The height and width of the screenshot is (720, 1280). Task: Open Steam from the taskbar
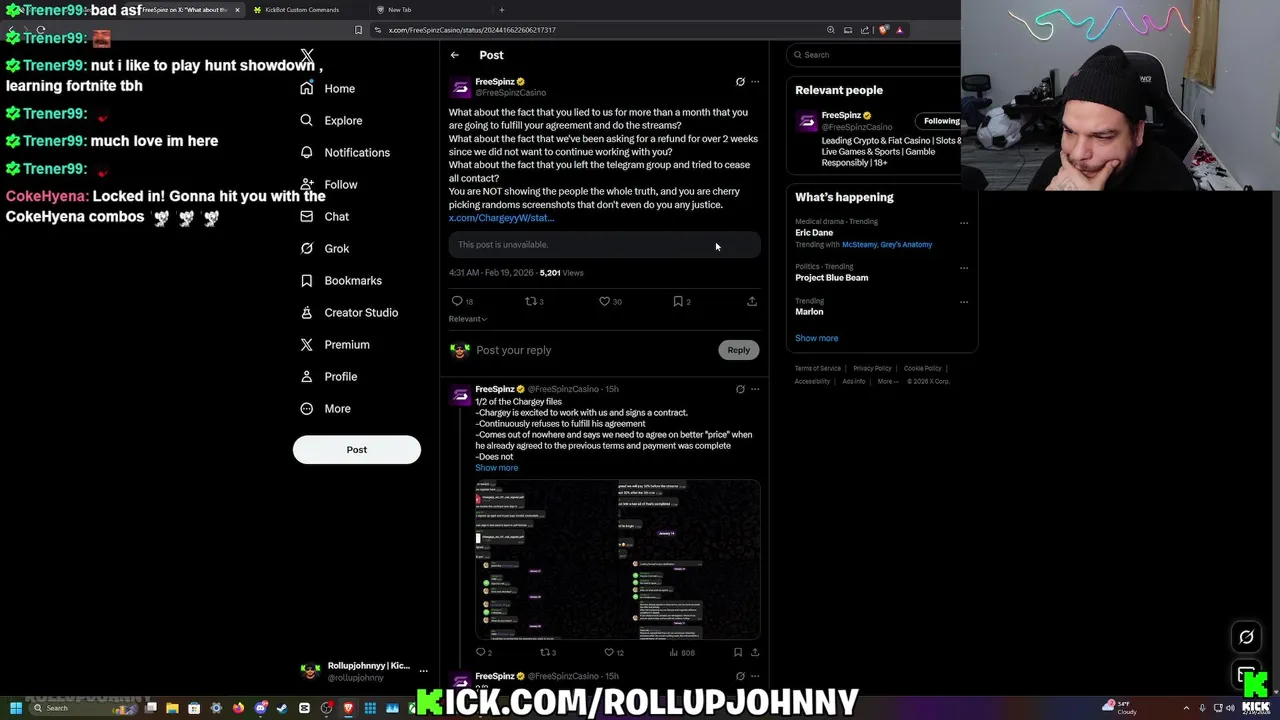pyautogui.click(x=282, y=708)
